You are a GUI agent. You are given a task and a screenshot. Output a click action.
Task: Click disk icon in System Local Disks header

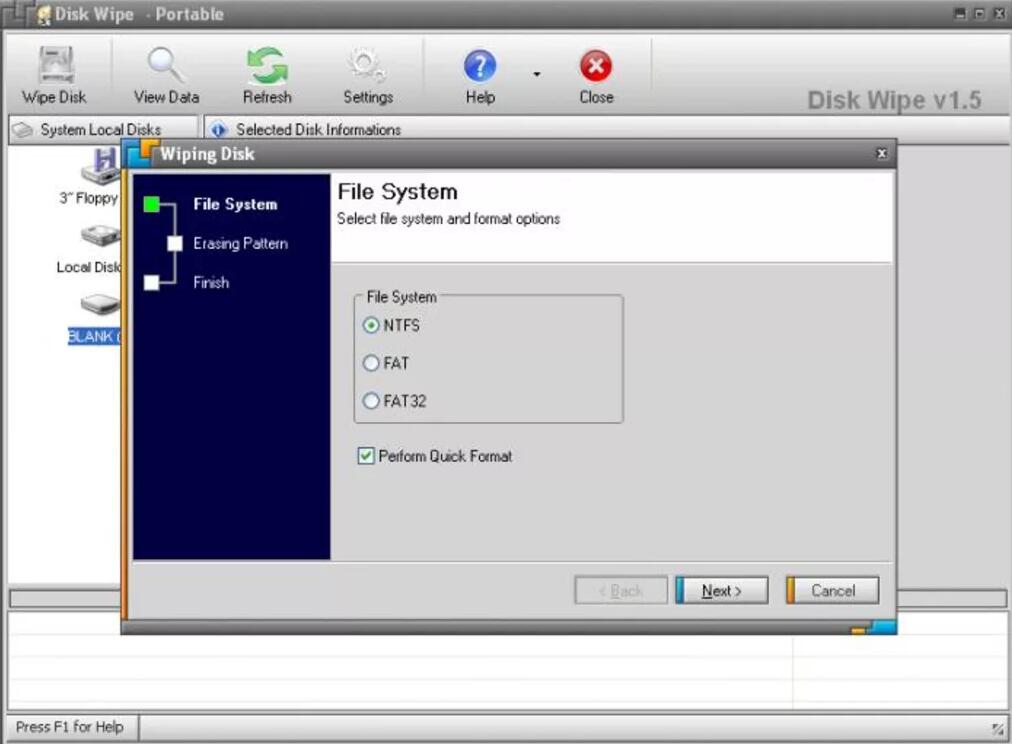pos(23,130)
